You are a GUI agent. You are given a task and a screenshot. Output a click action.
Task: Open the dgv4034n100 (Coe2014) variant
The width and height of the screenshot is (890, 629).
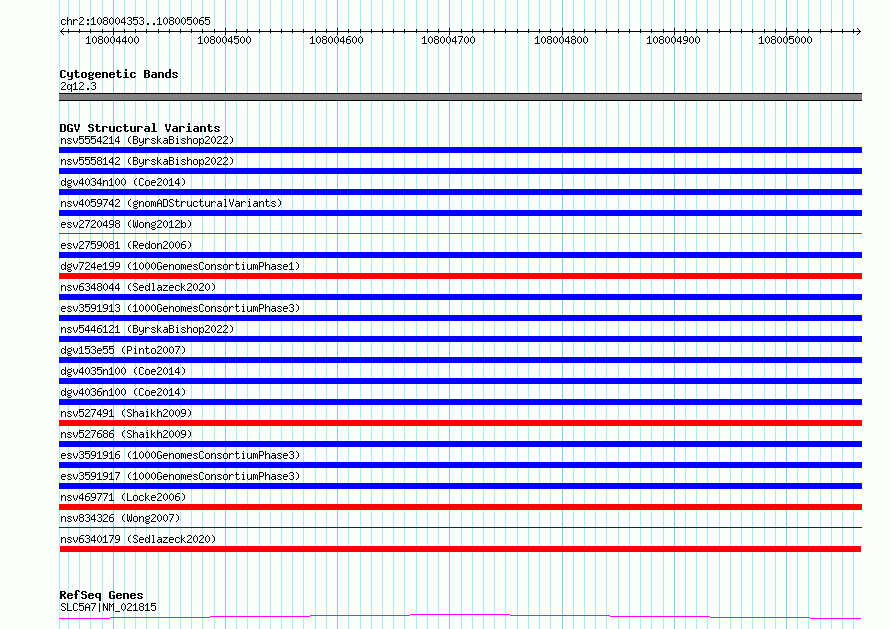point(123,182)
